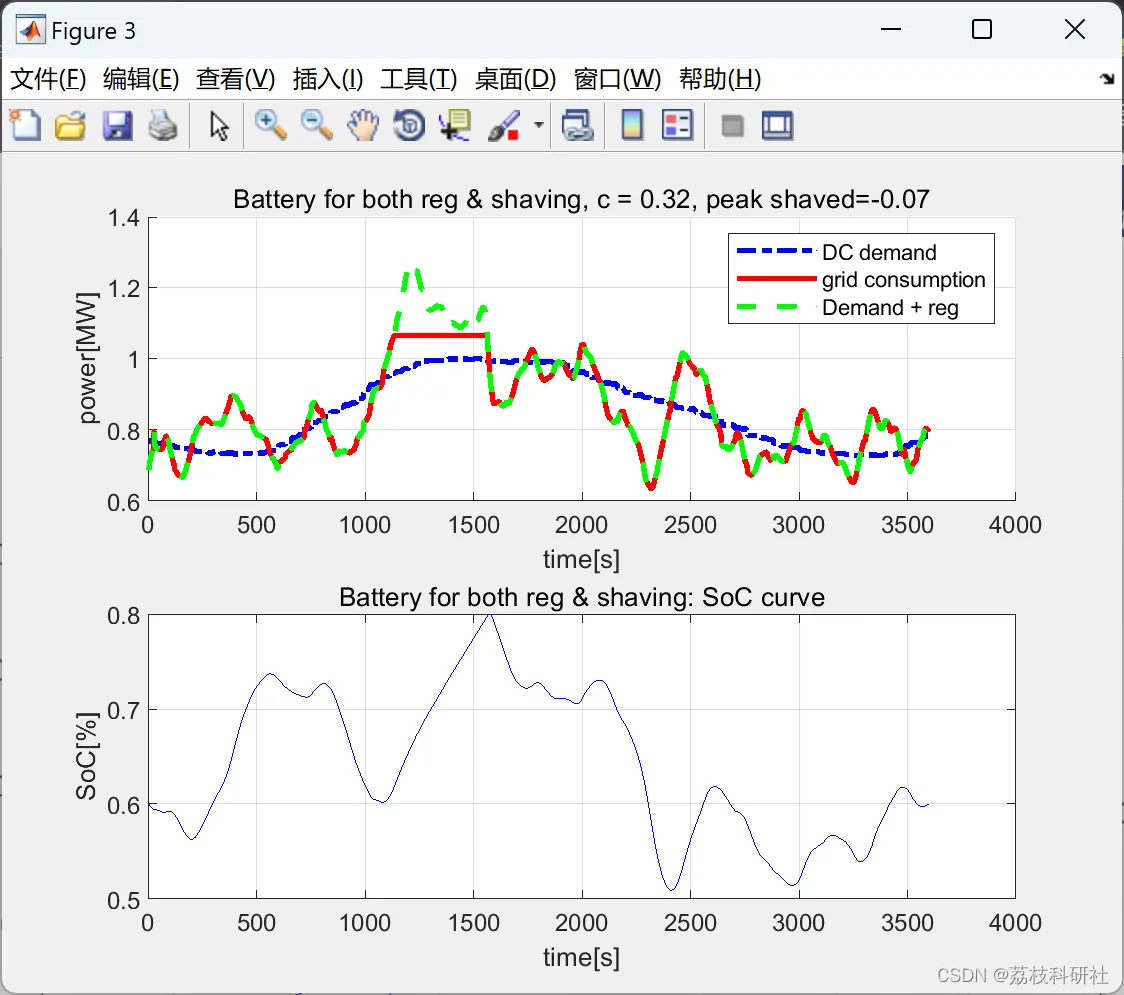The image size is (1124, 995).
Task: Click Show Plot Tools and Dock icon
Action: [777, 125]
